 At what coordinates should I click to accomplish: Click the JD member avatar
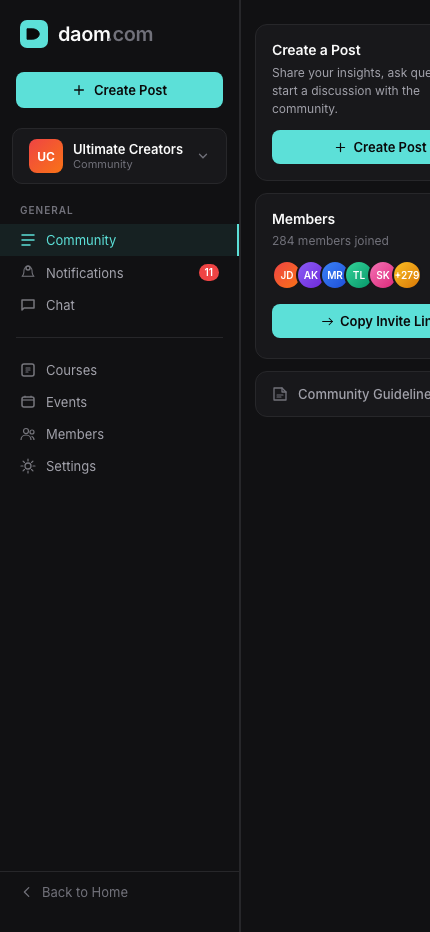[x=287, y=275]
